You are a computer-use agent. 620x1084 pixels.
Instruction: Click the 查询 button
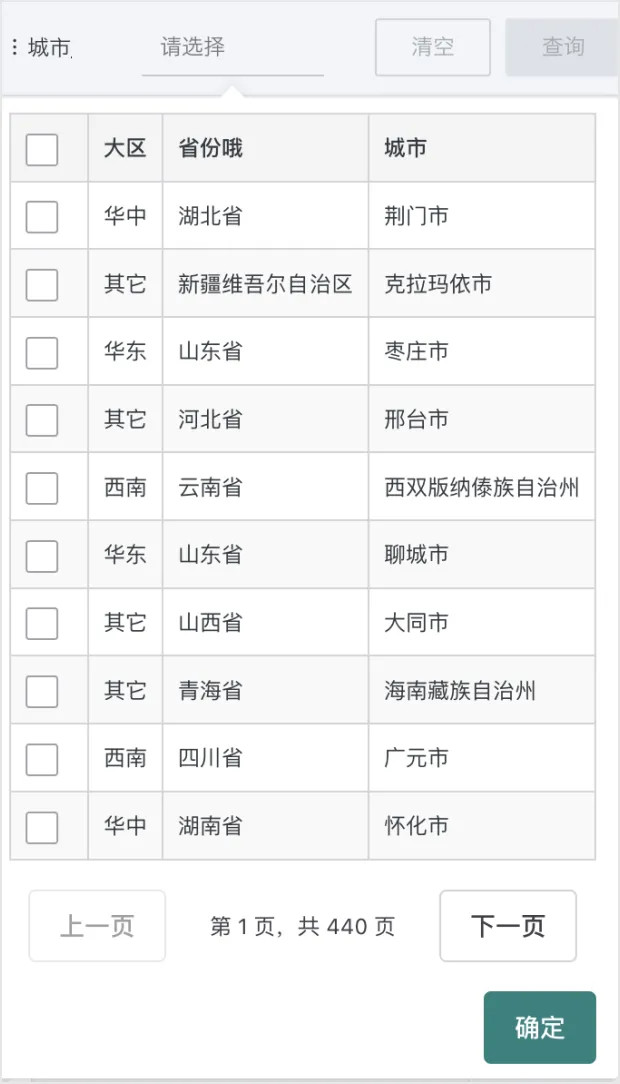point(561,47)
